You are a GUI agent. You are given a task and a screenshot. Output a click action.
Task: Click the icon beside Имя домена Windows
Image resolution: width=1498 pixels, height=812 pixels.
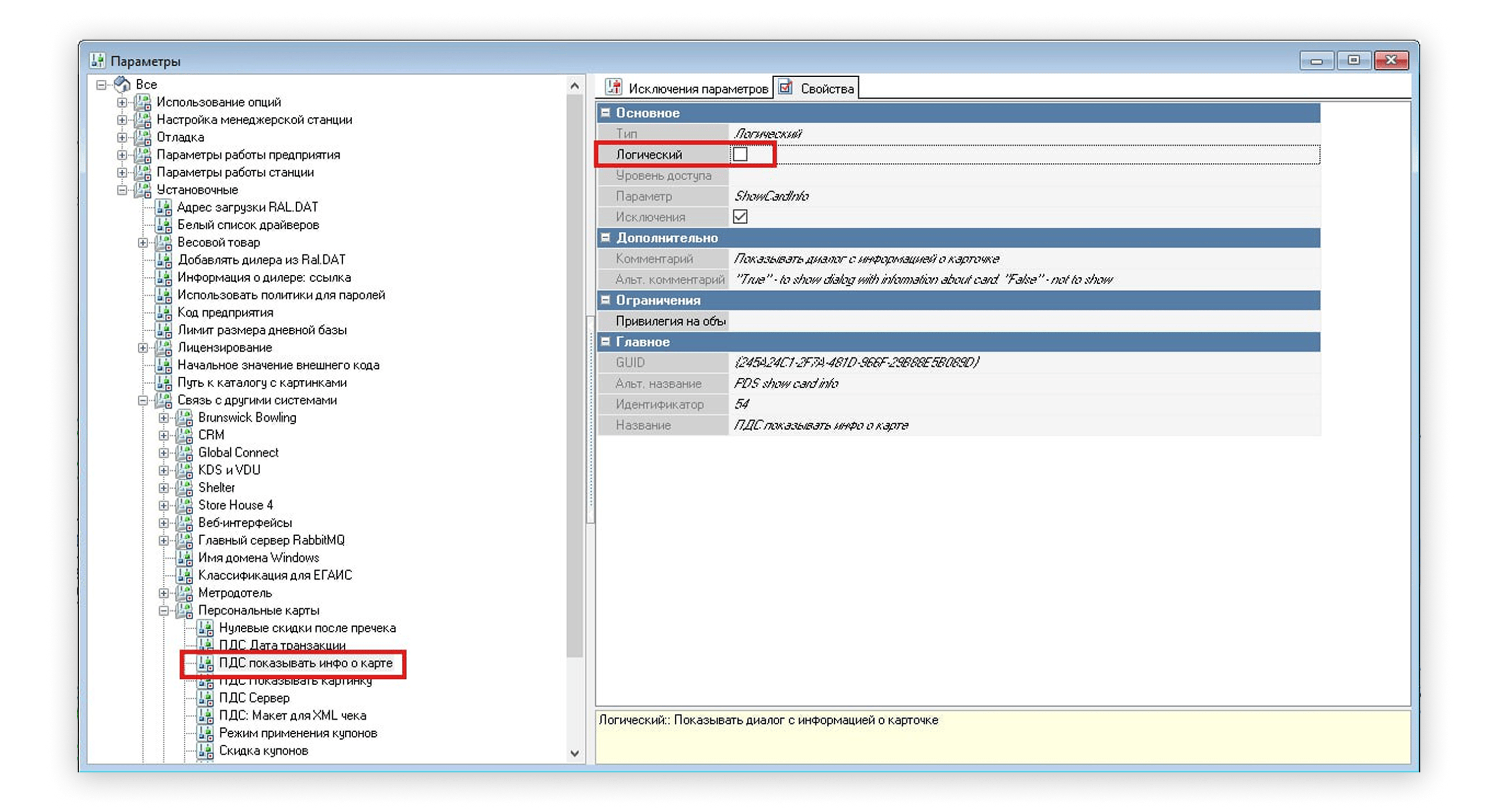[184, 558]
